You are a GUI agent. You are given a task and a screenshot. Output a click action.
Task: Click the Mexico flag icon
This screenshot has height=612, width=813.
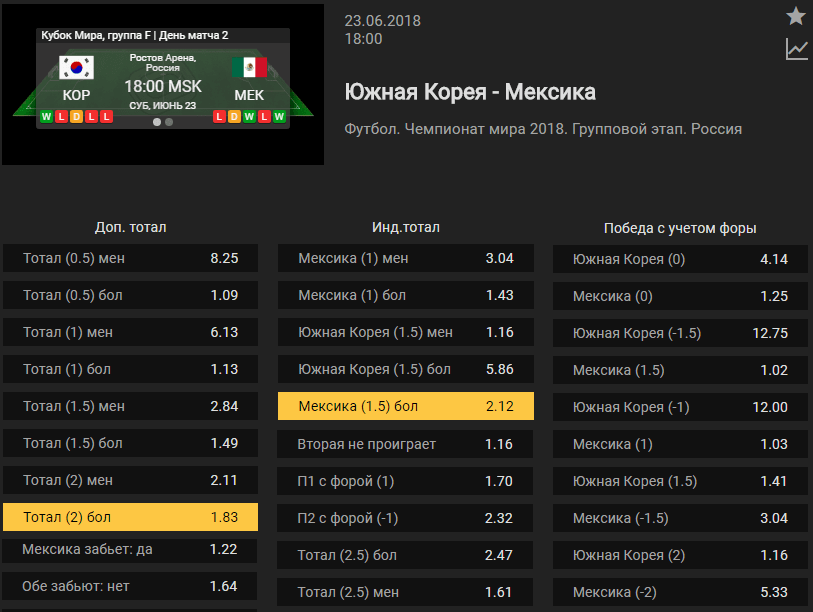tap(249, 67)
